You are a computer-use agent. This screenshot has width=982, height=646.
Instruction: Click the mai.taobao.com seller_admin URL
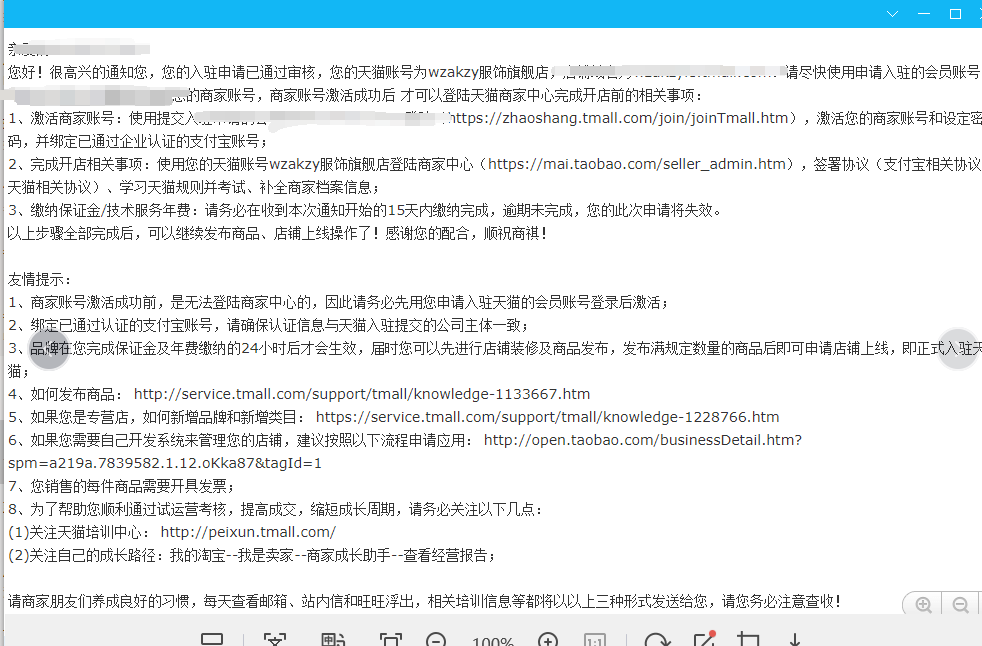[637, 164]
